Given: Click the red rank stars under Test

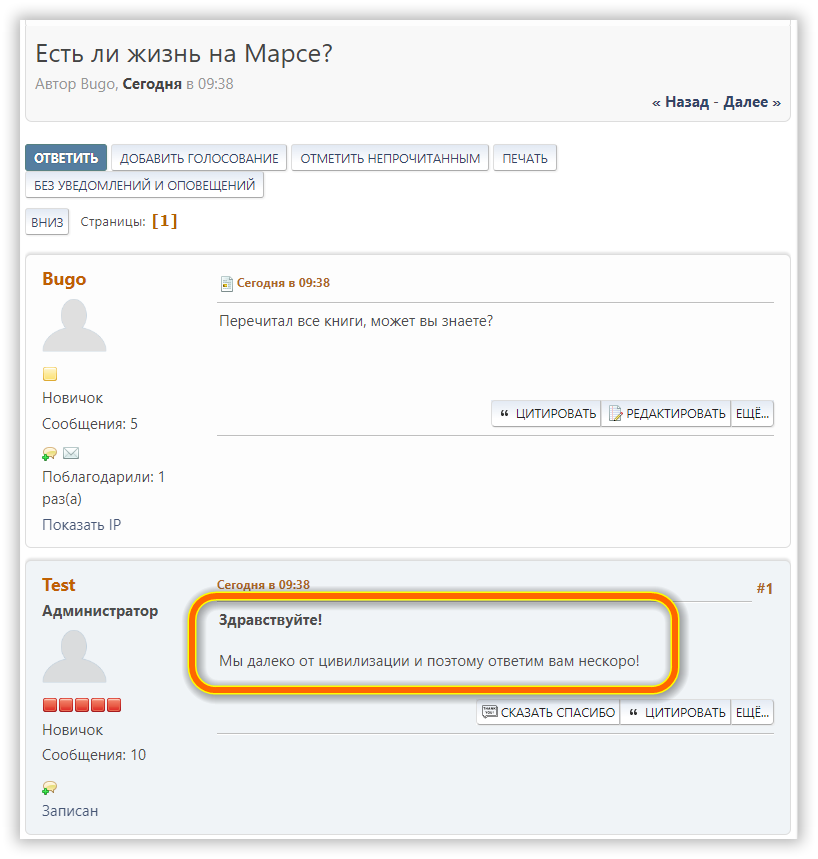Looking at the screenshot, I should pos(82,705).
